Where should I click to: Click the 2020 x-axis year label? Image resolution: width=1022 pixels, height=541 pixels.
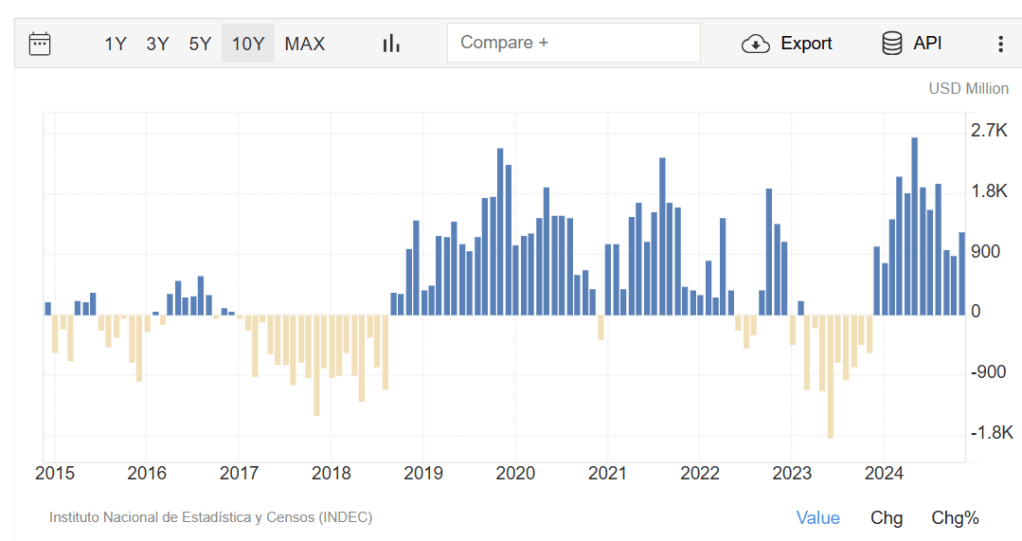(x=514, y=473)
